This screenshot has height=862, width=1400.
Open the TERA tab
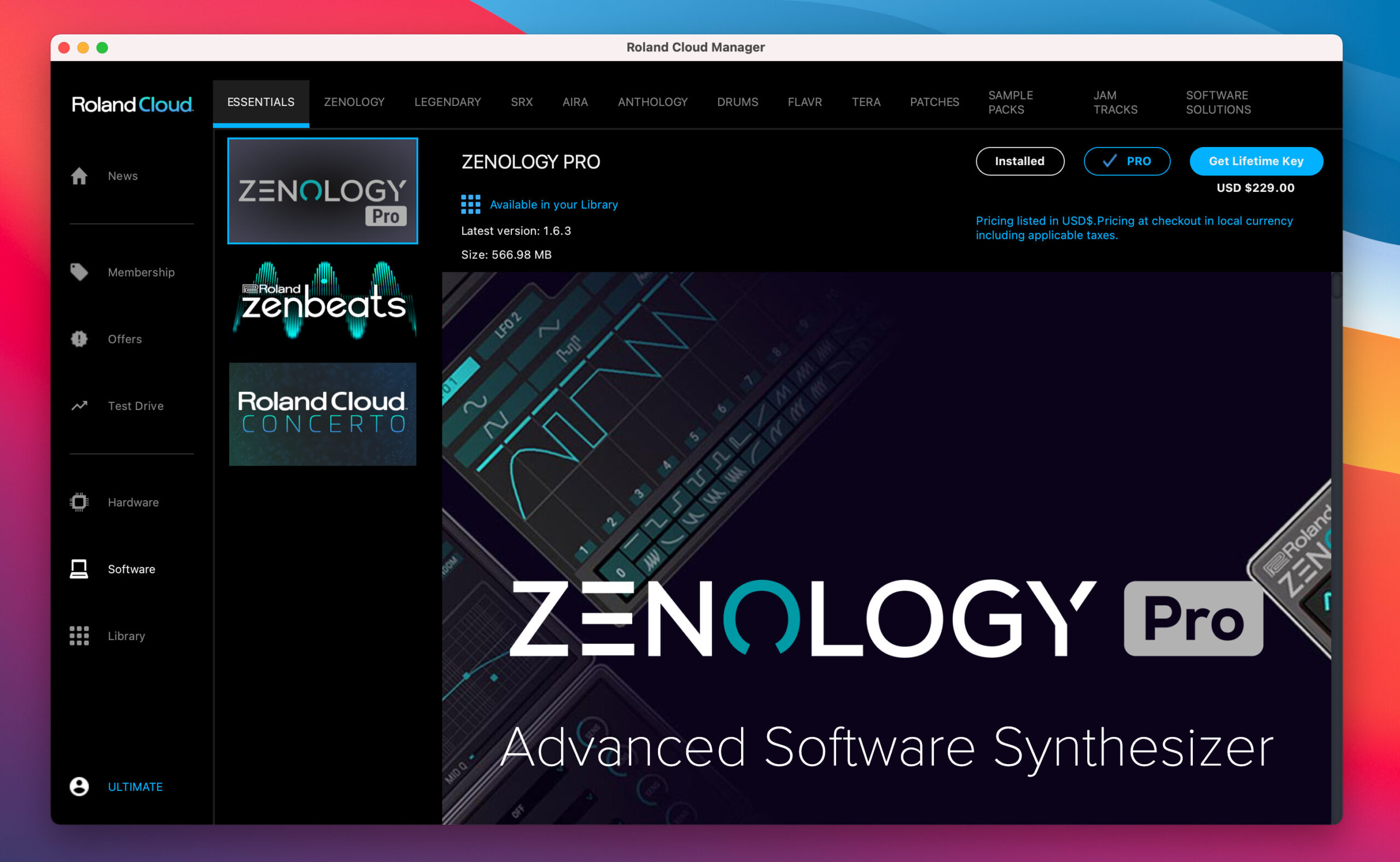click(x=866, y=102)
